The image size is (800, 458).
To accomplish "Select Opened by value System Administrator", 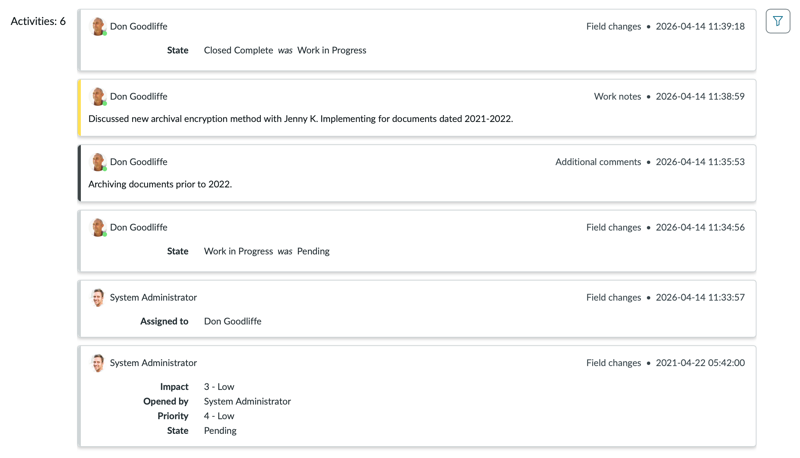I will pos(247,401).
